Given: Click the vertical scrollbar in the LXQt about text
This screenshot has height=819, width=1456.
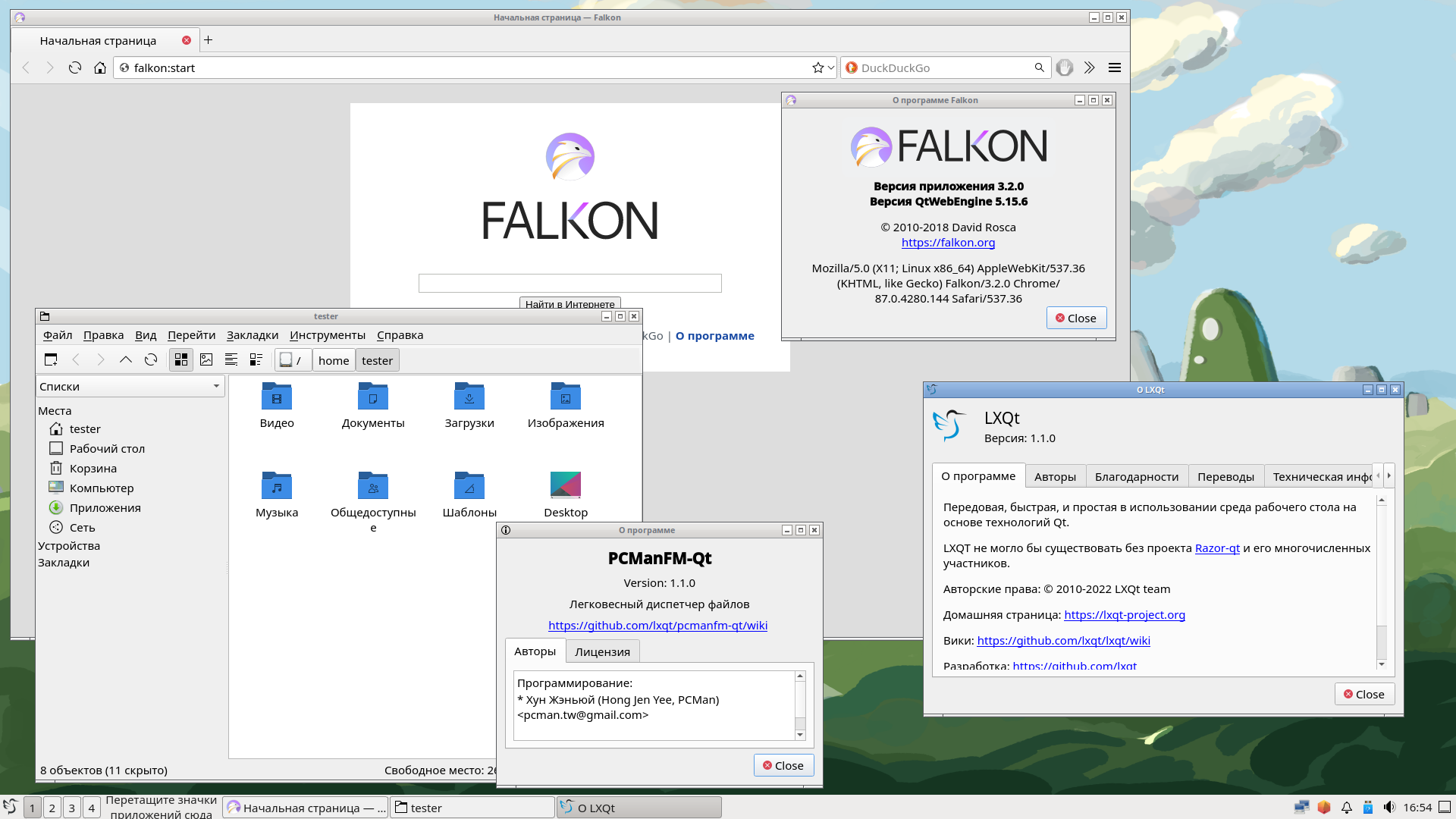Looking at the screenshot, I should click(x=1382, y=582).
